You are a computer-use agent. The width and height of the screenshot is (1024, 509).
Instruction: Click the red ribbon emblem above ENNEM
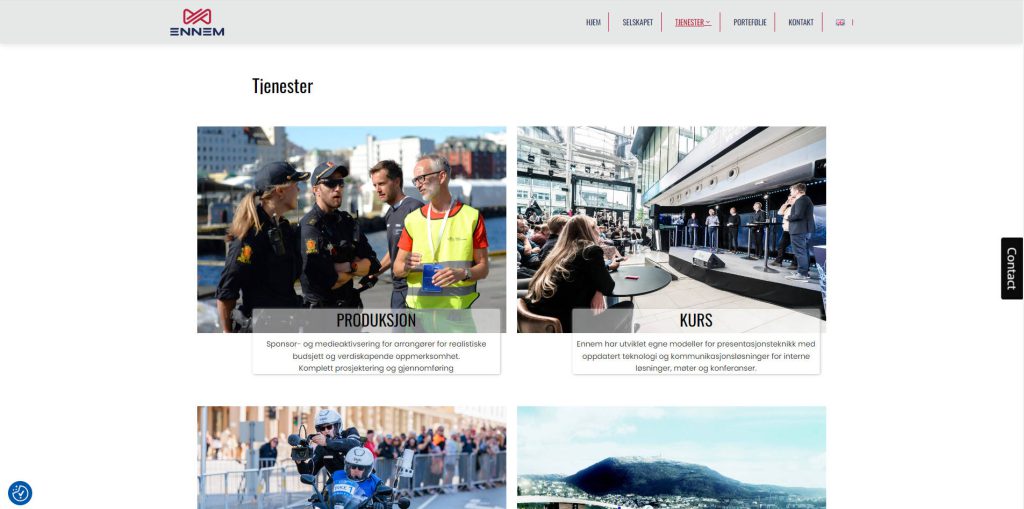[197, 16]
